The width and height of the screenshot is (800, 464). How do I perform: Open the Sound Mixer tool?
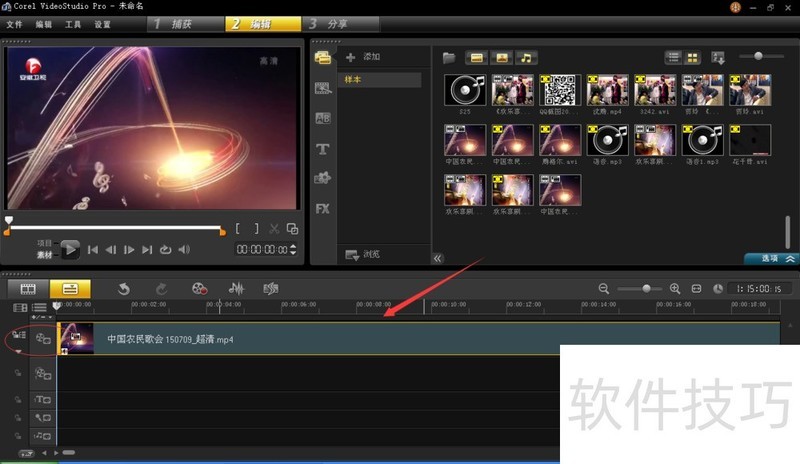(238, 288)
